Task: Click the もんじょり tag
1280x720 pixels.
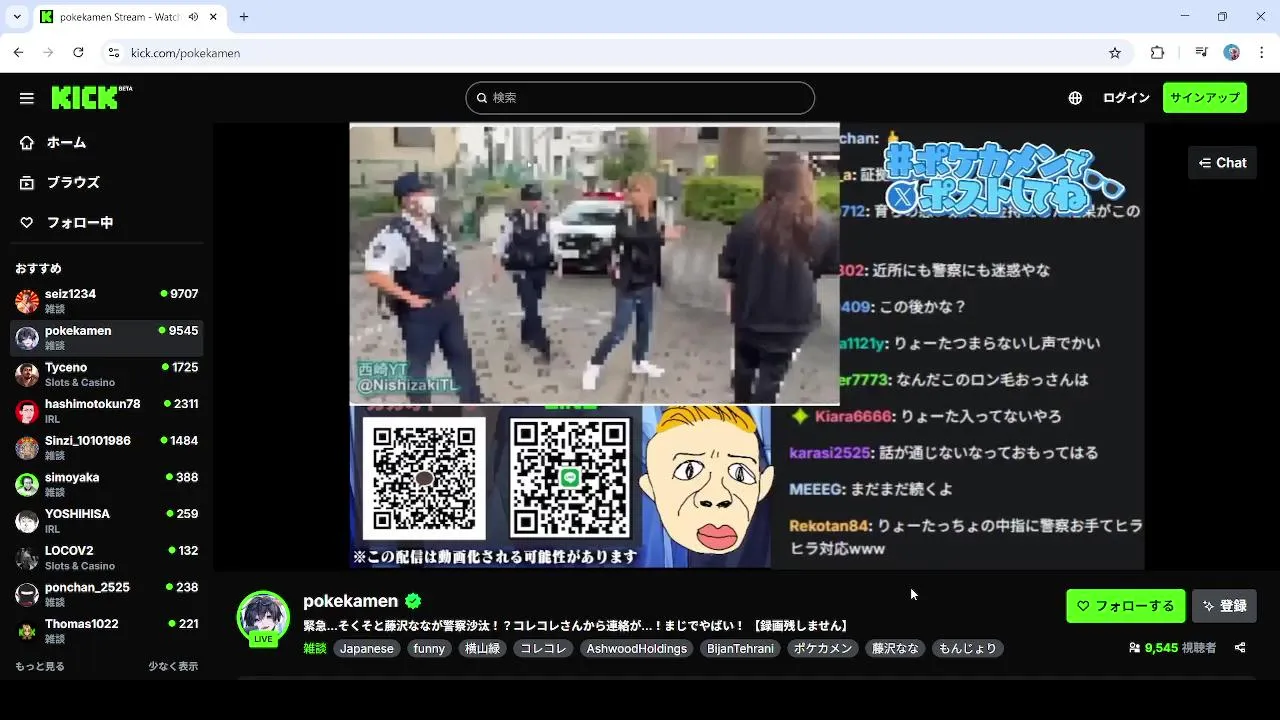Action: coord(967,649)
